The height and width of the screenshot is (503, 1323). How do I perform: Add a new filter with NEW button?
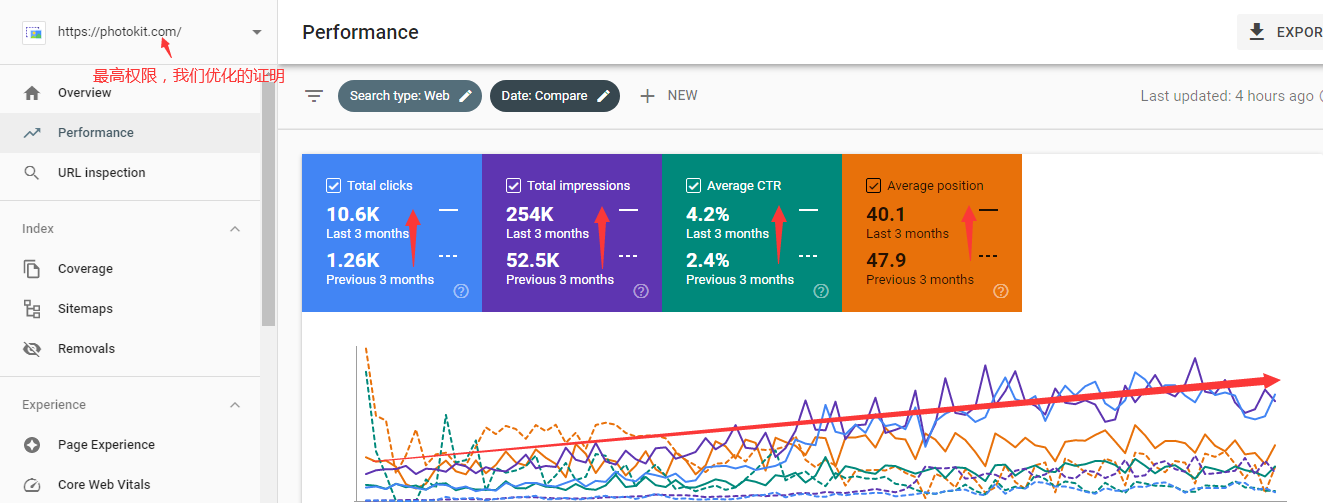click(668, 96)
